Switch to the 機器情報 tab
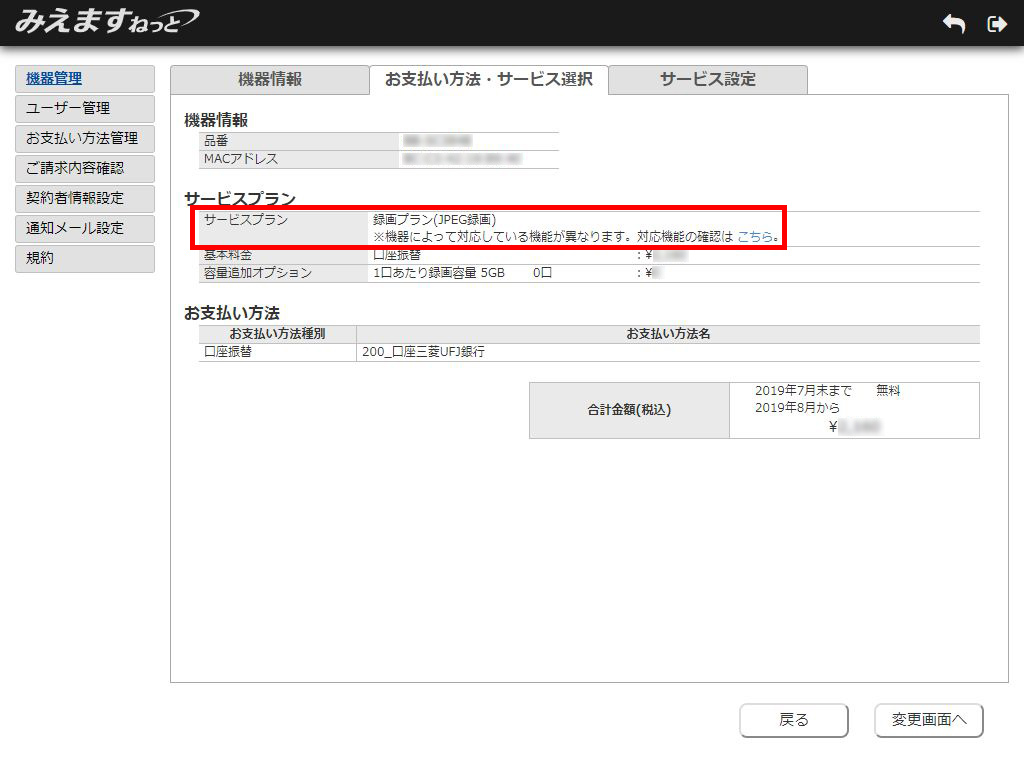 [x=269, y=80]
